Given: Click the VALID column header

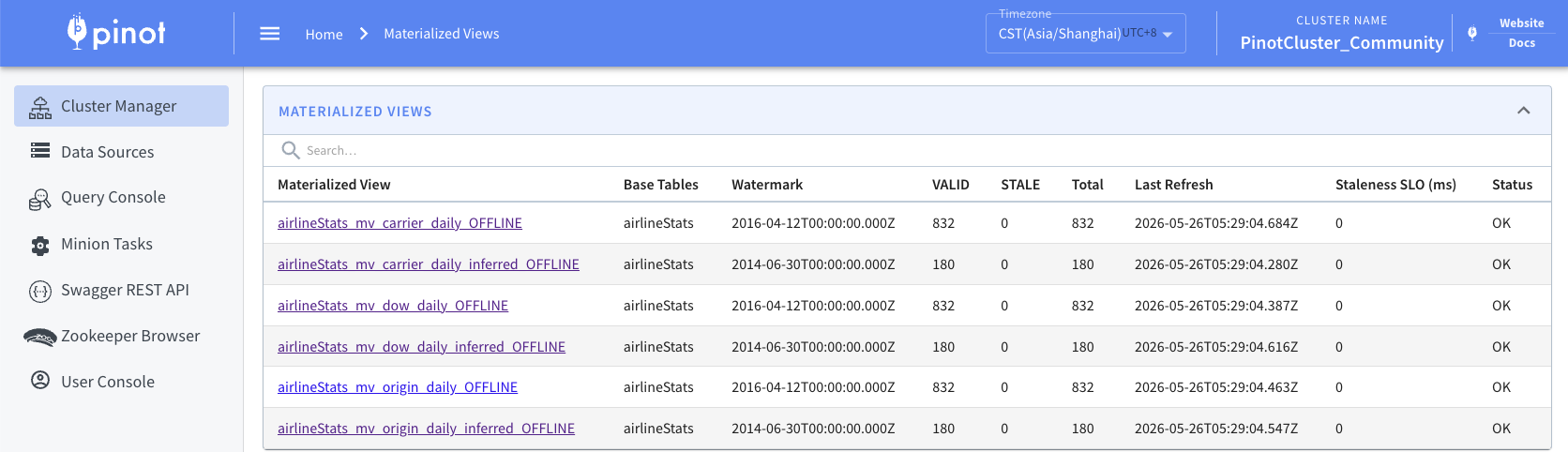Looking at the screenshot, I should pos(951,185).
